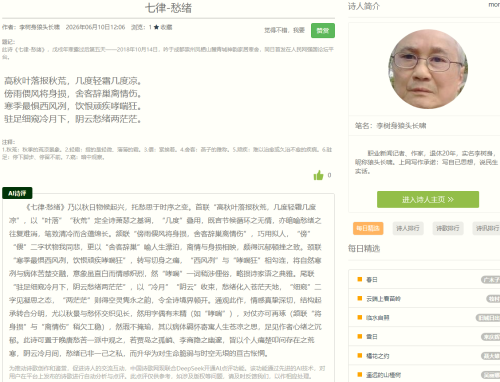Image resolution: width=500 pixels, height=382 pixels.
Task: Click the orange bullet next to 春日
Action: [x=360, y=279]
